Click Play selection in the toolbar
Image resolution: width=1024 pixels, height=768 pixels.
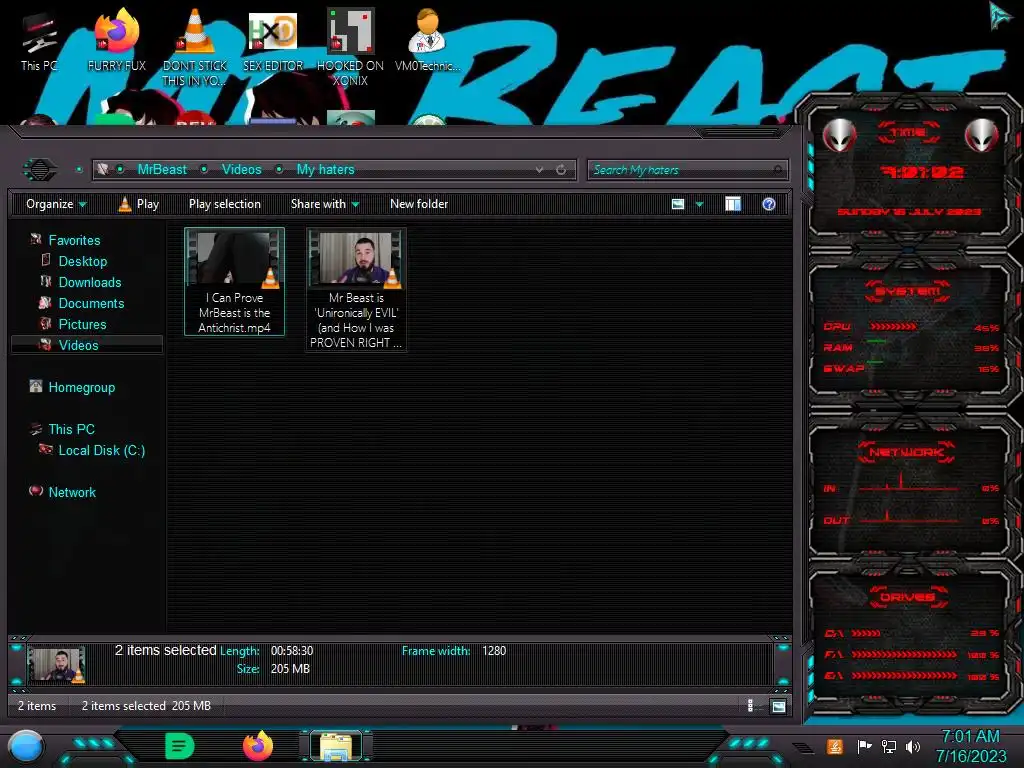pyautogui.click(x=225, y=204)
